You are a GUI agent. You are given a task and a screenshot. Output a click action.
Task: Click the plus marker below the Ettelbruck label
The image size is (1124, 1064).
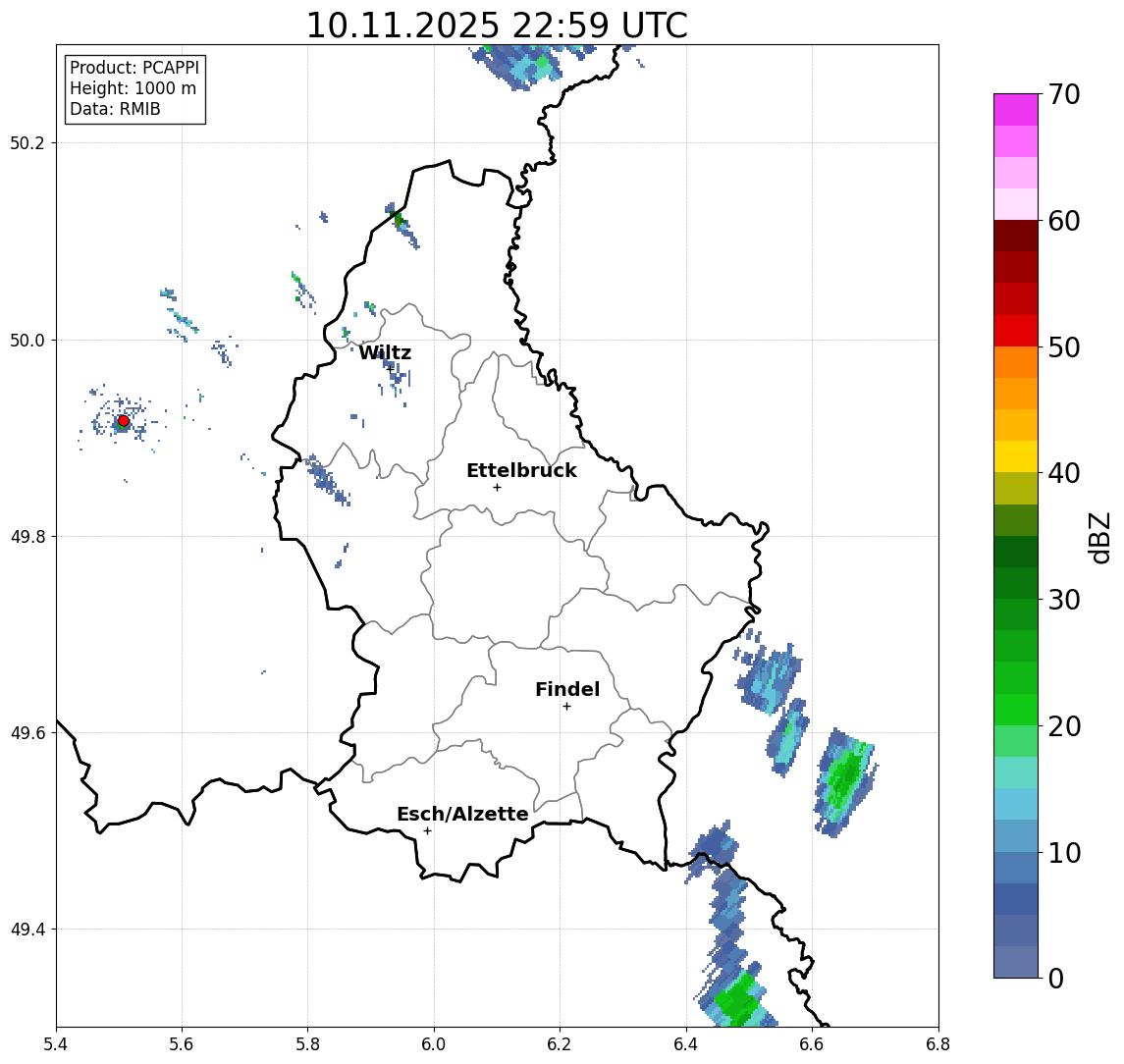(498, 488)
